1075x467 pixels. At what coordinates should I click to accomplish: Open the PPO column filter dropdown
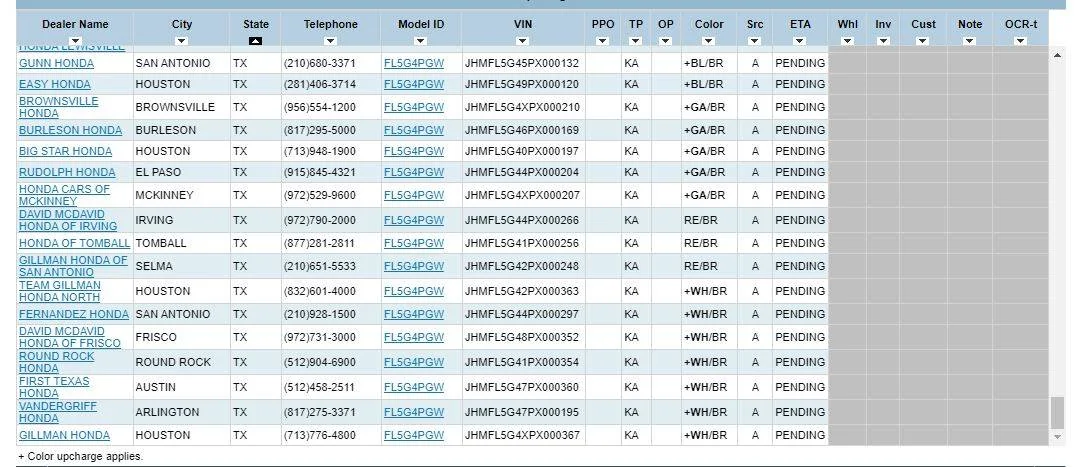(603, 41)
